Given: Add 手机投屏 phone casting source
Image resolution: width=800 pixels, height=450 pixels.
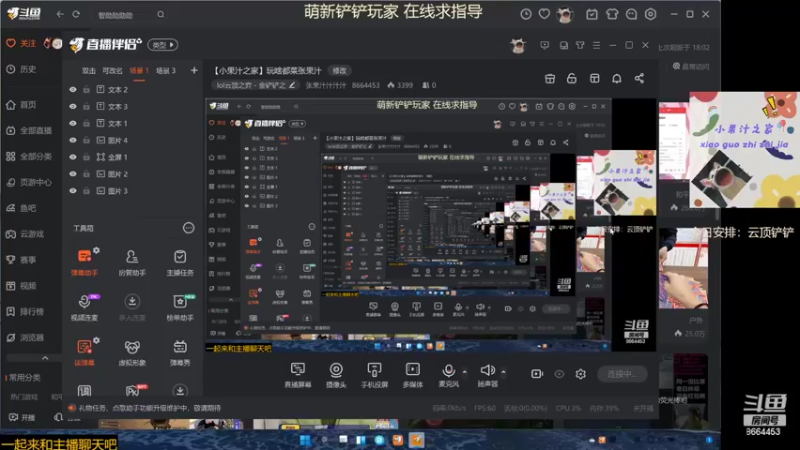Looking at the screenshot, I should coord(374,374).
